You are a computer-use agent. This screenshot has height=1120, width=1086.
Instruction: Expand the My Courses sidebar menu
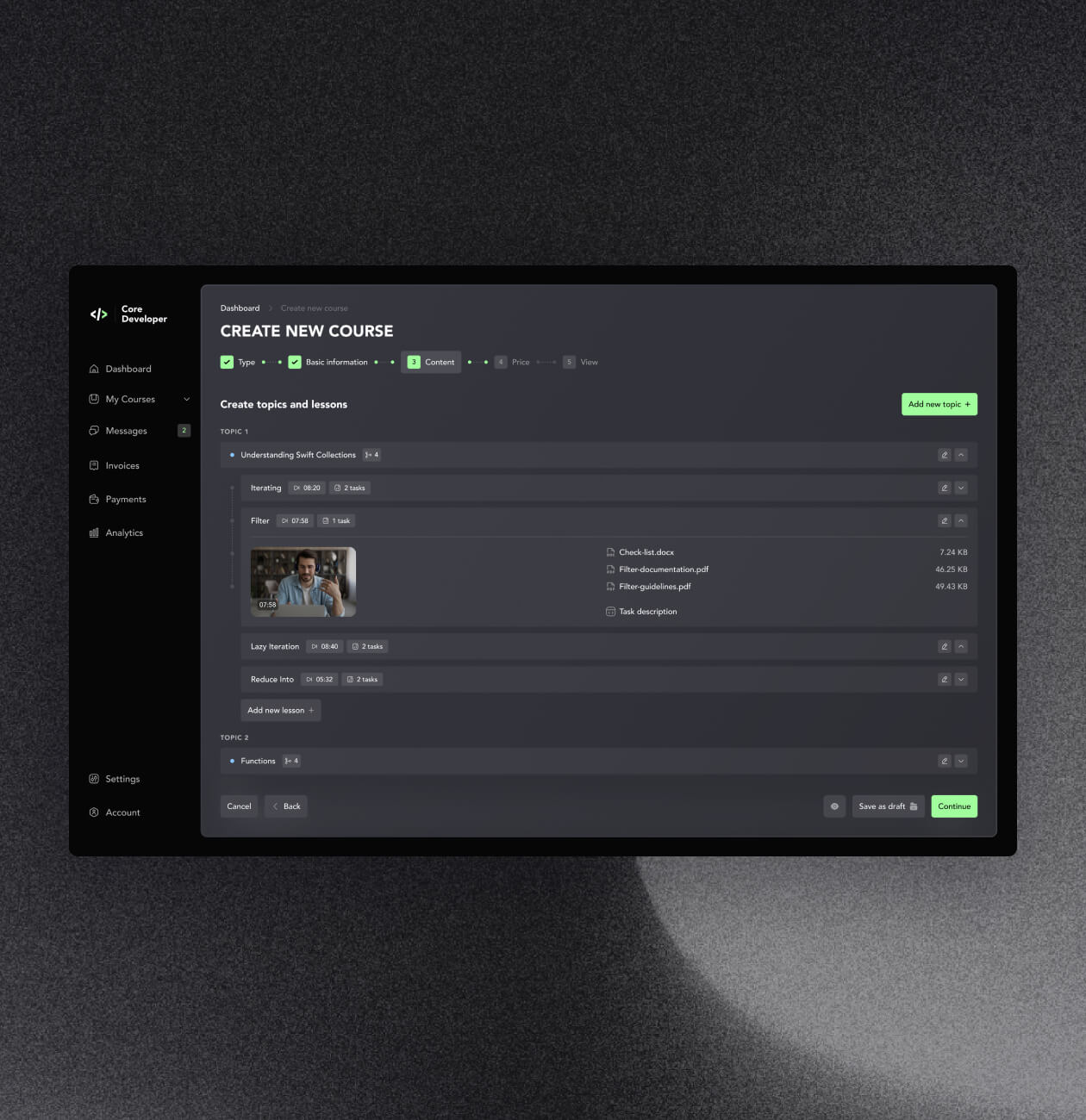[186, 400]
